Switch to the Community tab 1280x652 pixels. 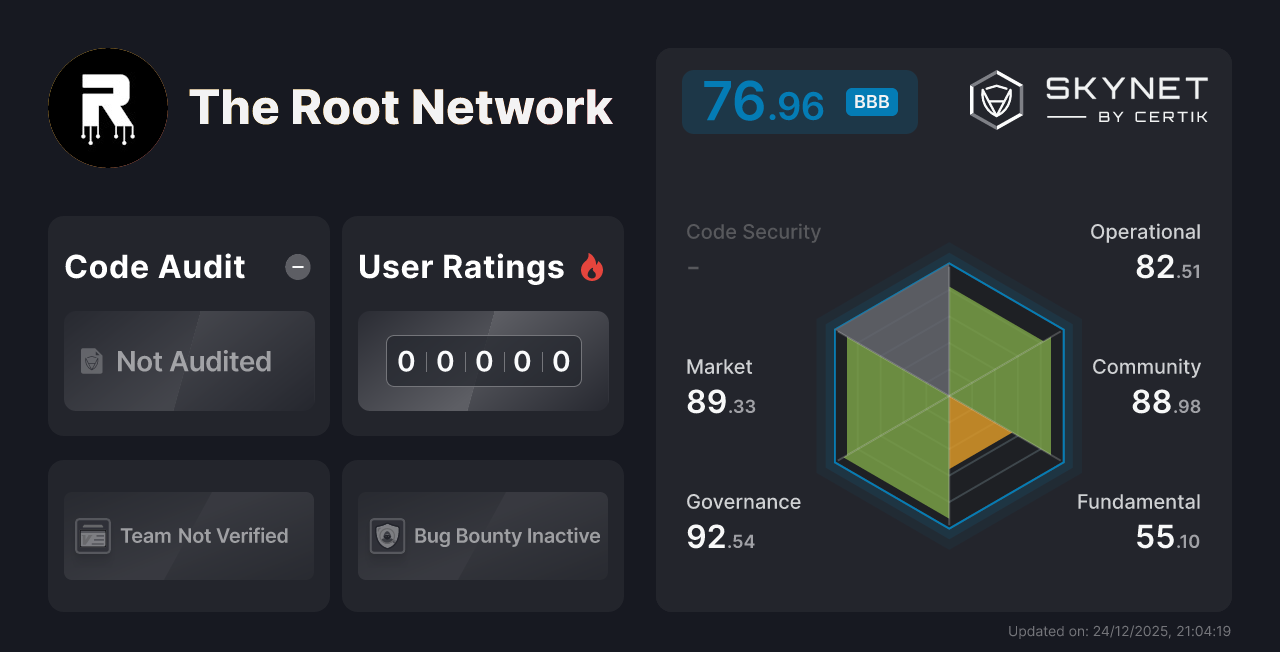pos(1146,385)
